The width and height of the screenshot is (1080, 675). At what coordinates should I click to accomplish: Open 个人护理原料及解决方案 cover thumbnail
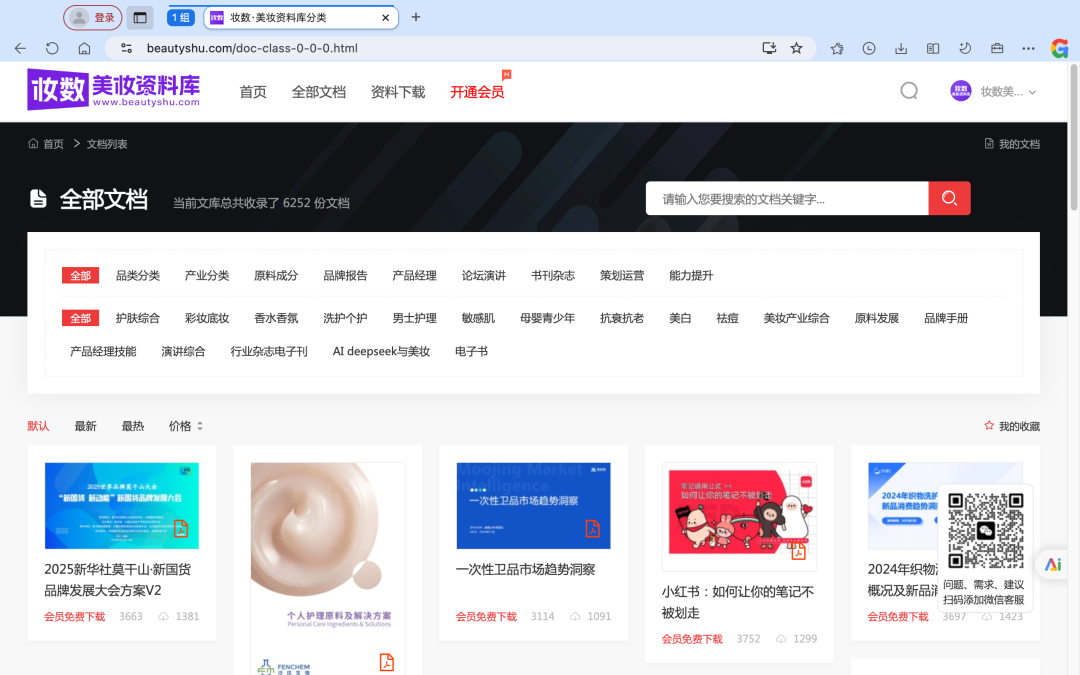click(328, 569)
